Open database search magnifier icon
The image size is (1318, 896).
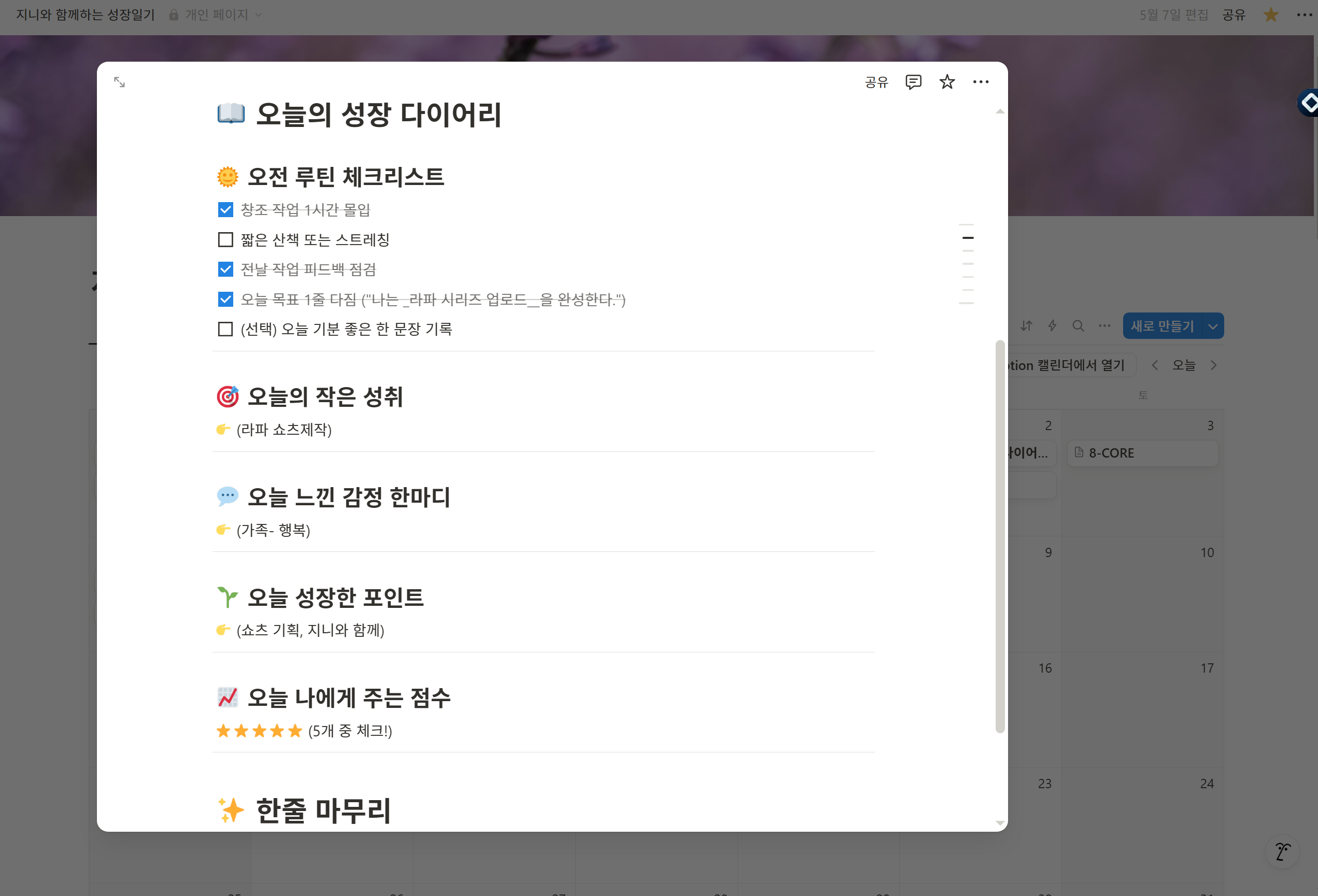coord(1078,325)
